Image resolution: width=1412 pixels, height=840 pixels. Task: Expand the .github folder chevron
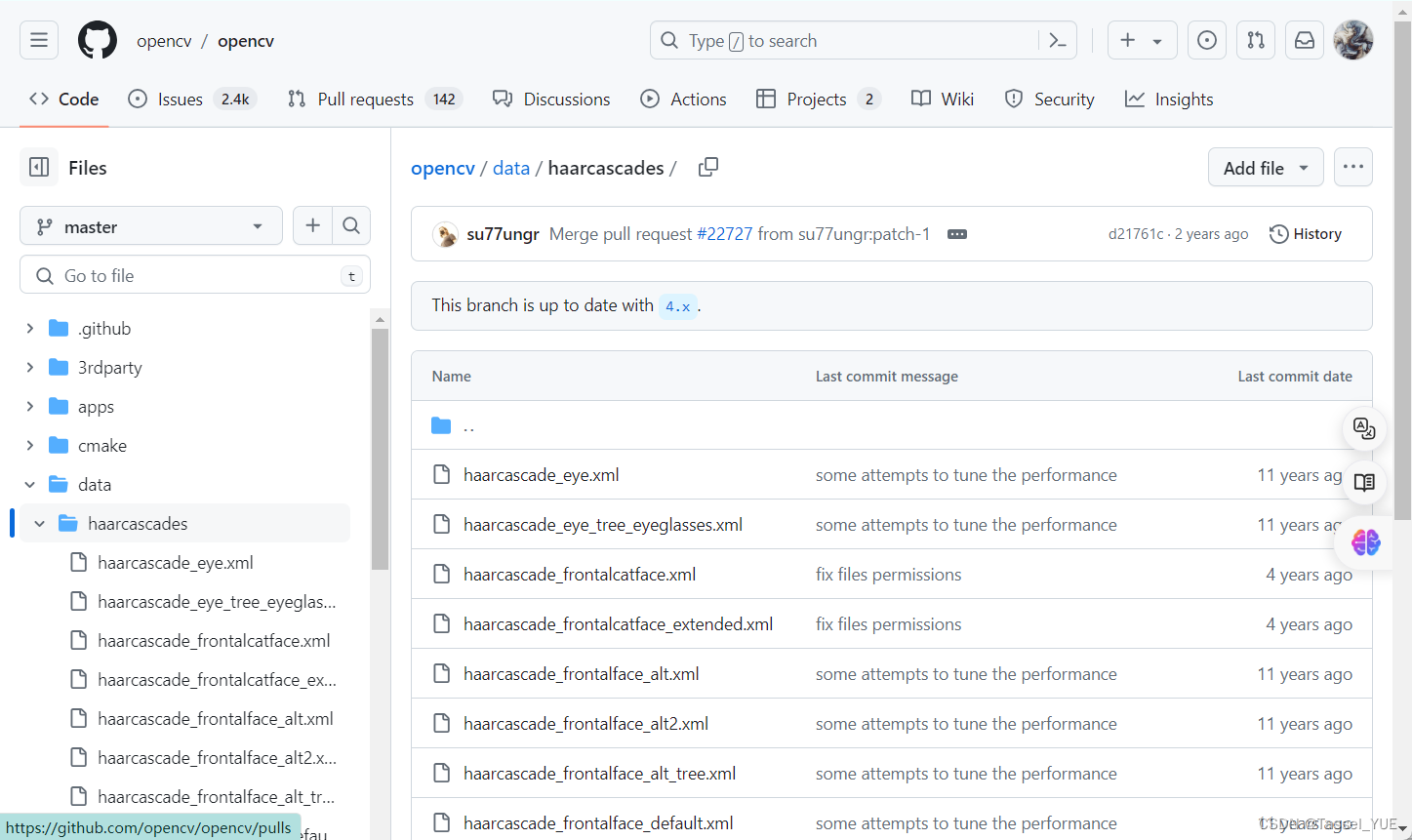(x=30, y=329)
